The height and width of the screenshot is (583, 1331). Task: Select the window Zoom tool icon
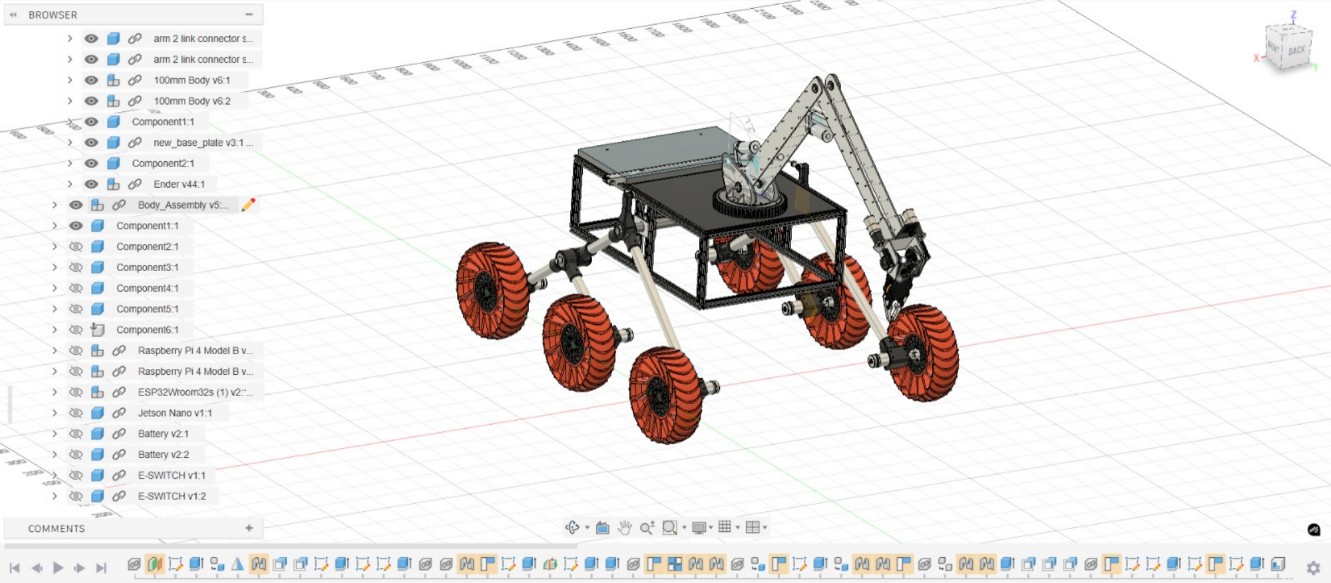click(670, 527)
